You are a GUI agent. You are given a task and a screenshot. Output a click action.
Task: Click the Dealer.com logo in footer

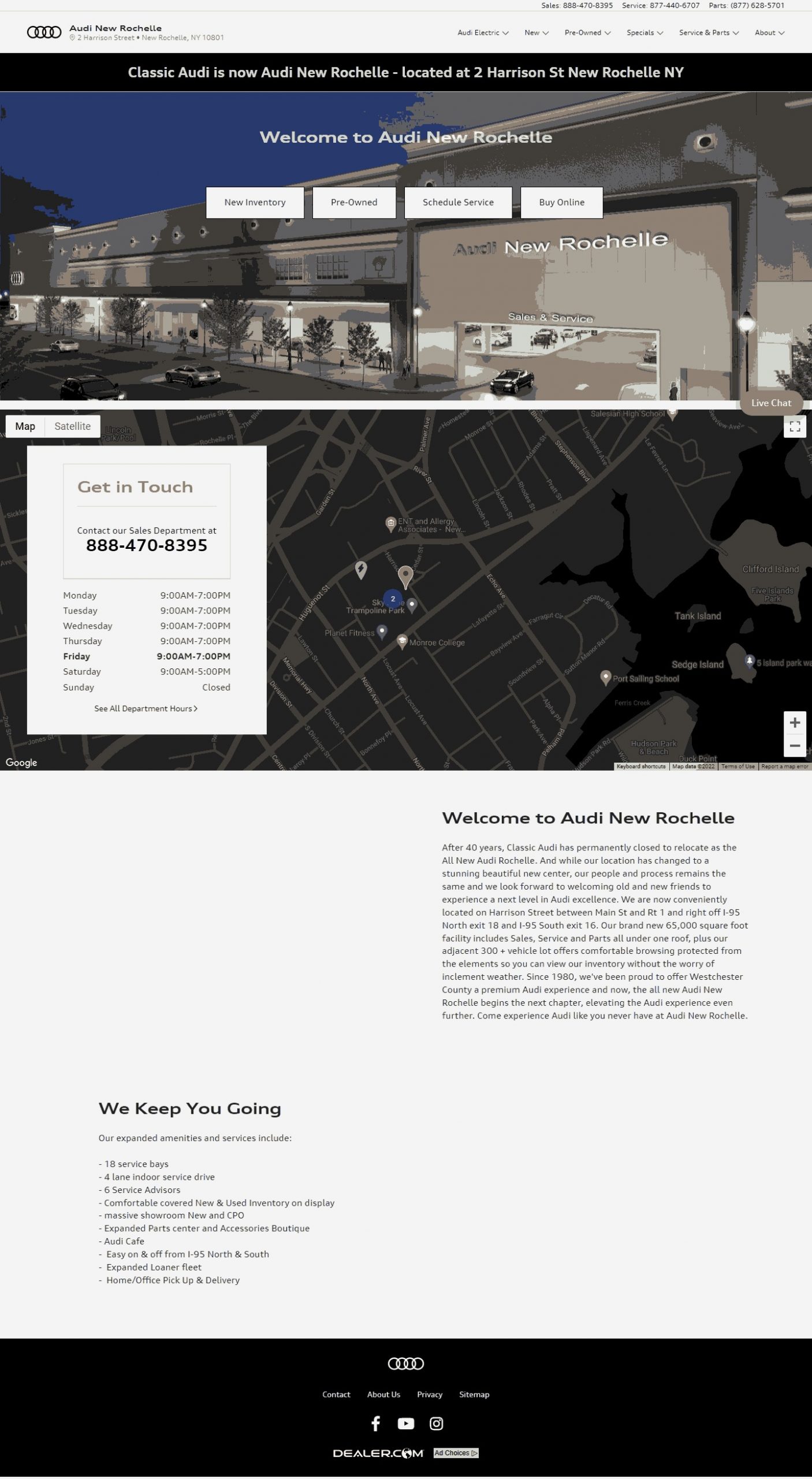[x=378, y=1454]
